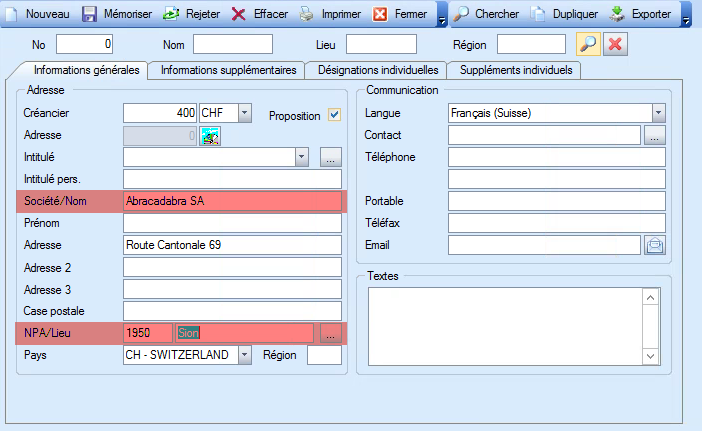This screenshot has height=431, width=702.
Task: Click the Rejeter toolbar icon
Action: click(171, 14)
